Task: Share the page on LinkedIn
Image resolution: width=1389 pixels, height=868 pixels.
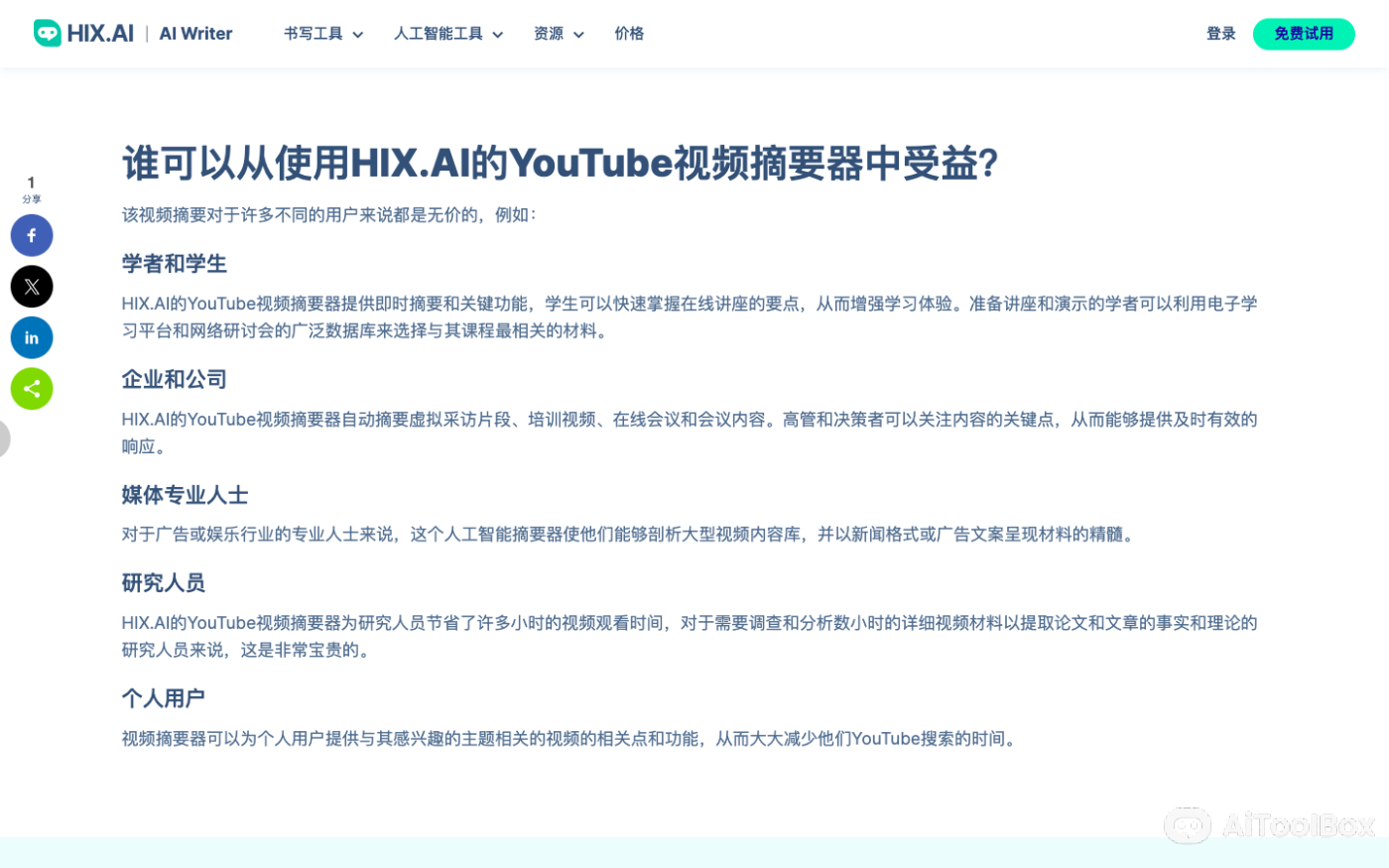Action: pyautogui.click(x=32, y=337)
